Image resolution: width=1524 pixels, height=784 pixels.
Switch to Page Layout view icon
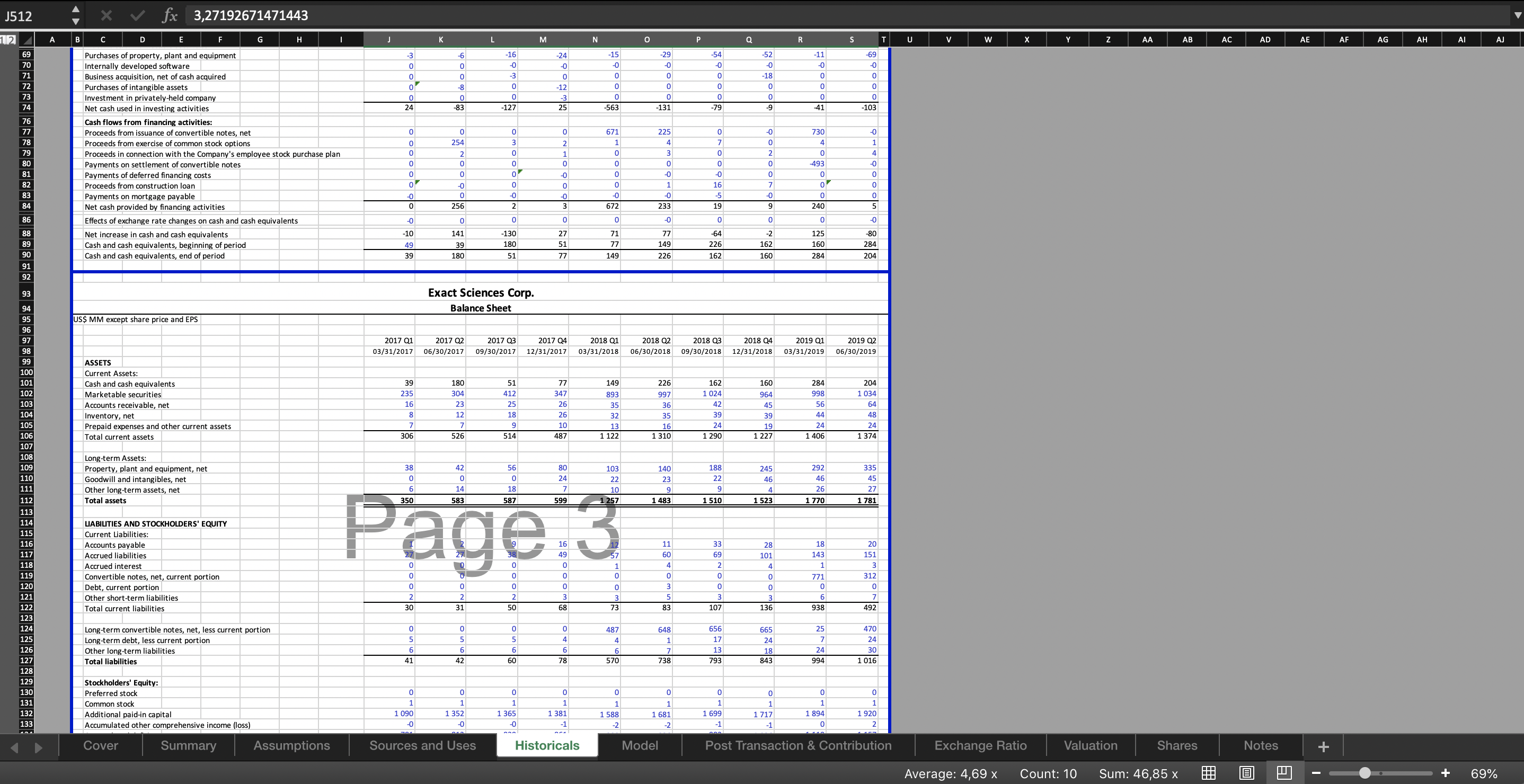pos(1246,773)
